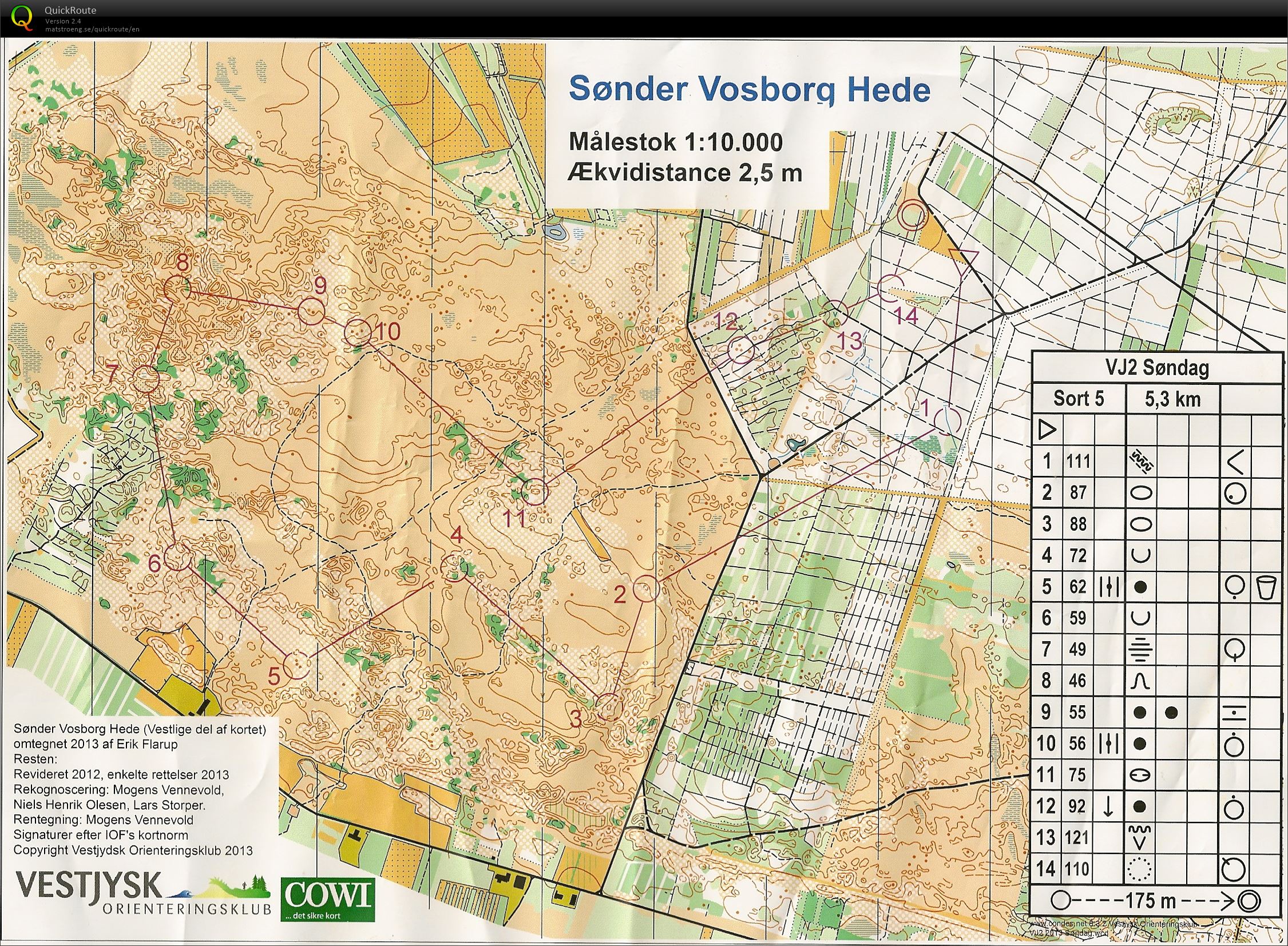Image resolution: width=1288 pixels, height=946 pixels.
Task: Click 'Copyright Vestjysk Orienteringsklub 2013' line
Action: (x=133, y=850)
